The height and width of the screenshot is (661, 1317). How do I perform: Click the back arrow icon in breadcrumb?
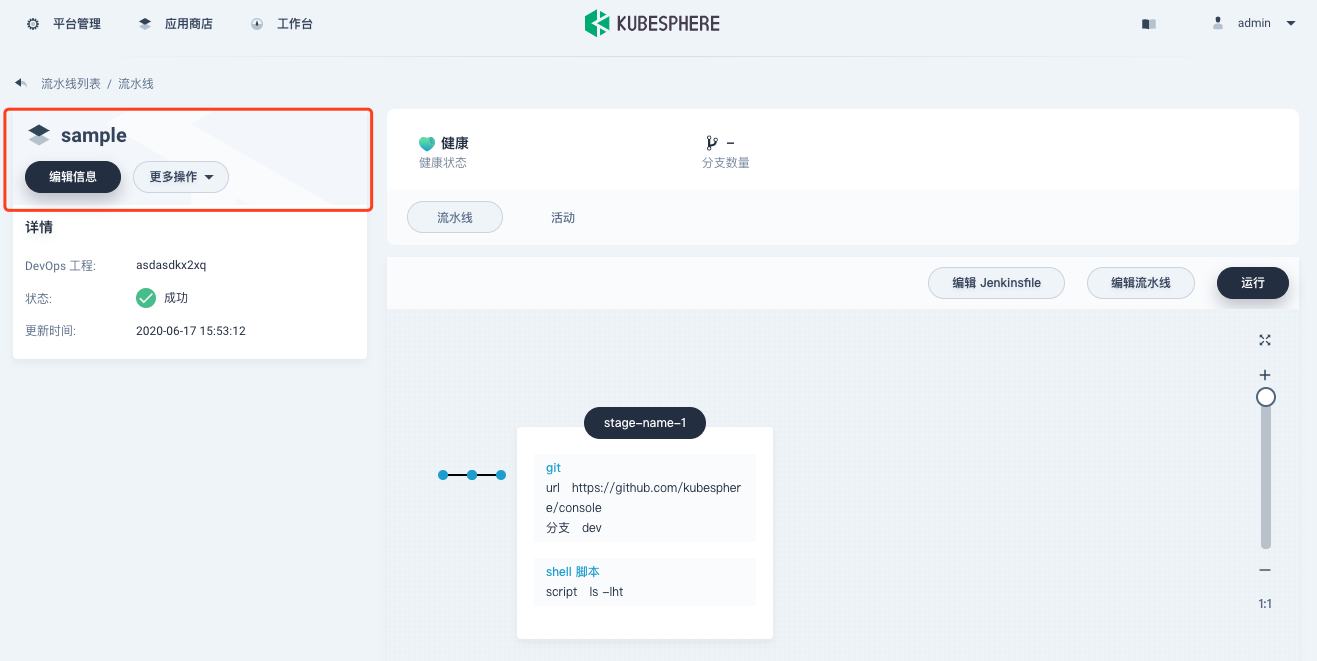point(21,83)
